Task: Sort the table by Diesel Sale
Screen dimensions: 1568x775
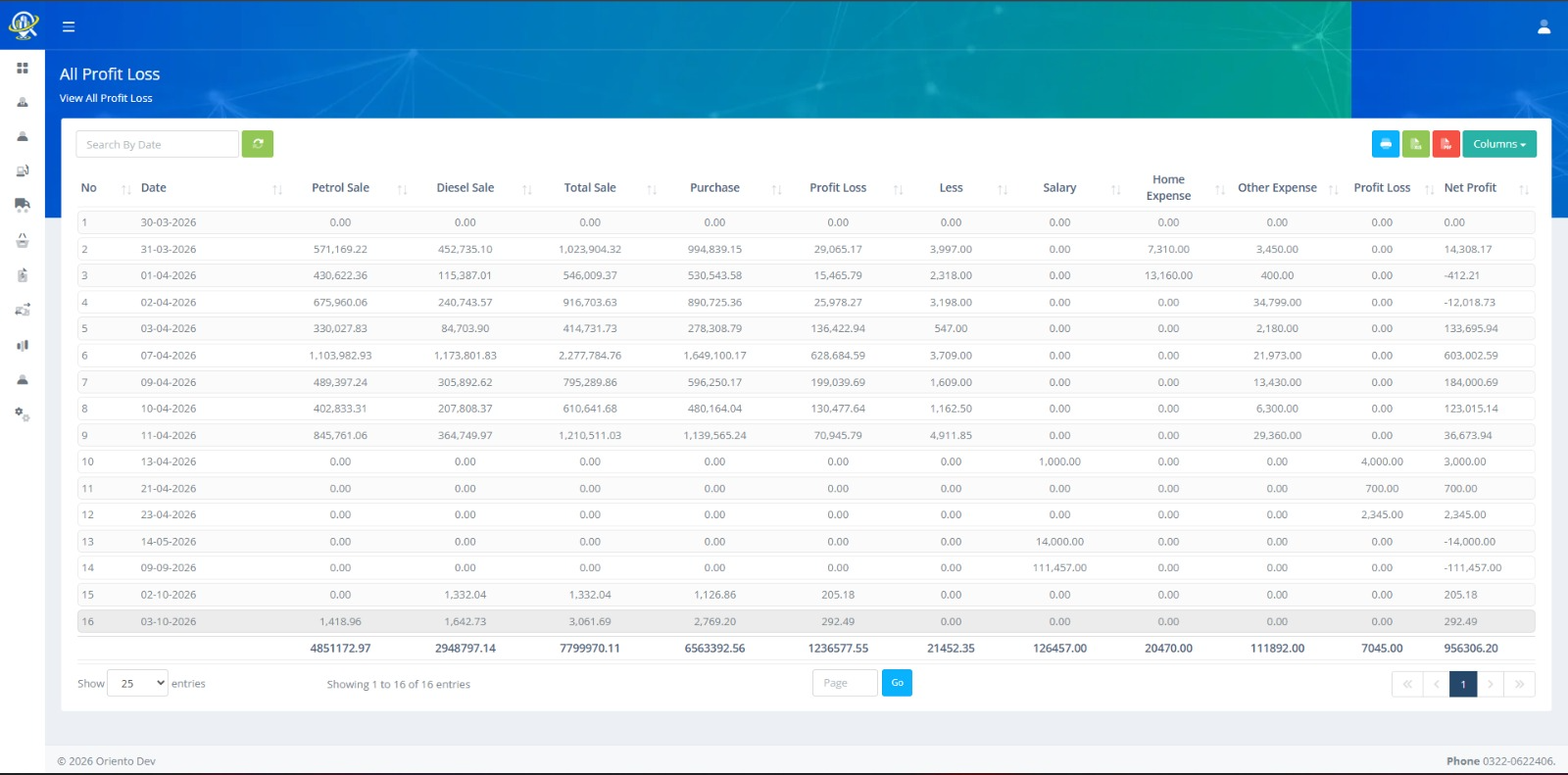Action: point(465,188)
